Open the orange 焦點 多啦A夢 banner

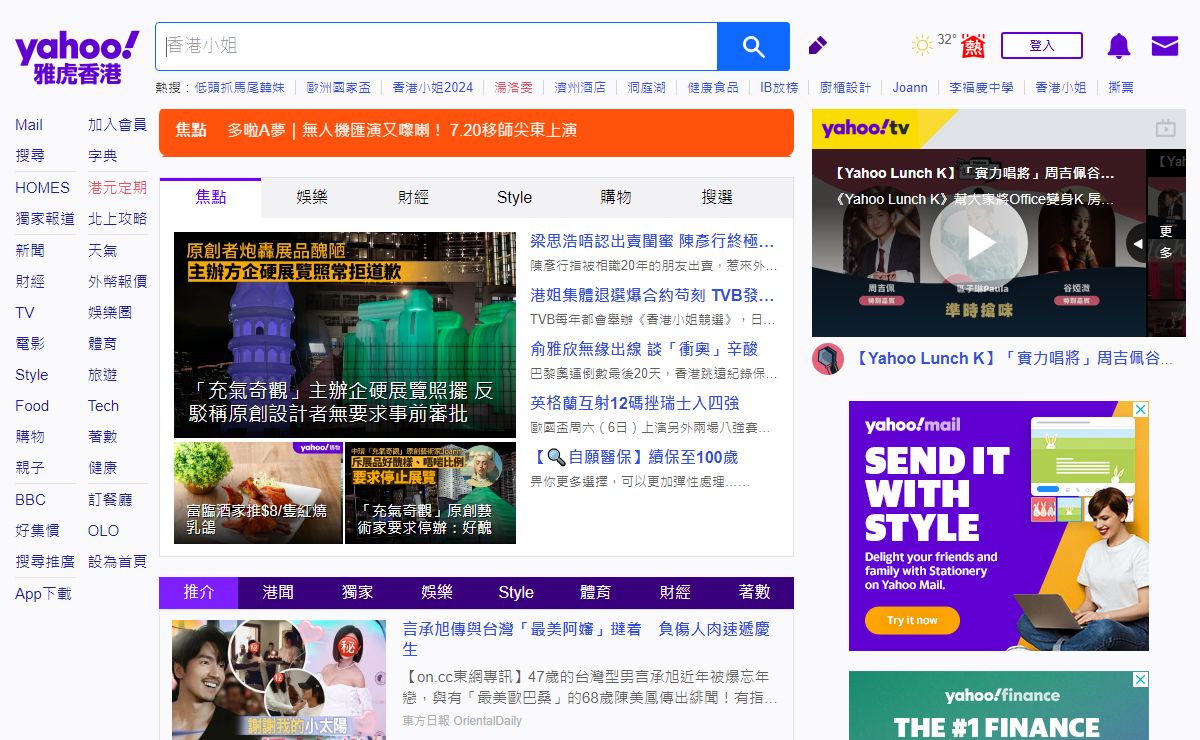click(x=476, y=131)
